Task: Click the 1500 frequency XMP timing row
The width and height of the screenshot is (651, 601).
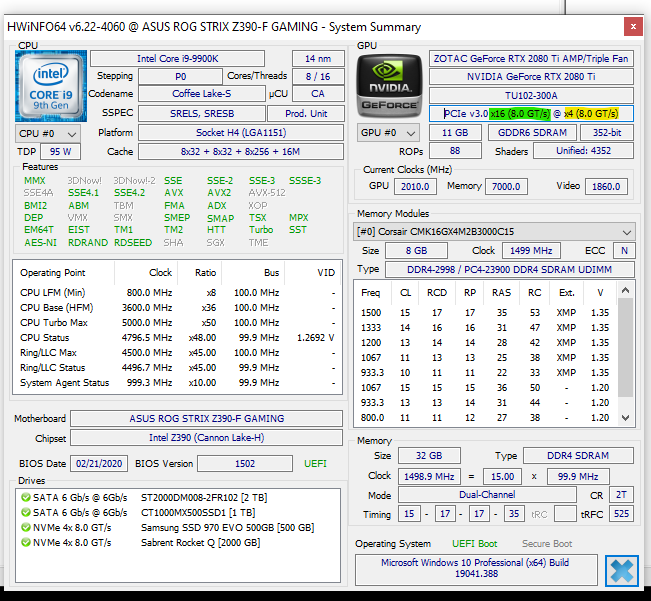Action: point(485,313)
